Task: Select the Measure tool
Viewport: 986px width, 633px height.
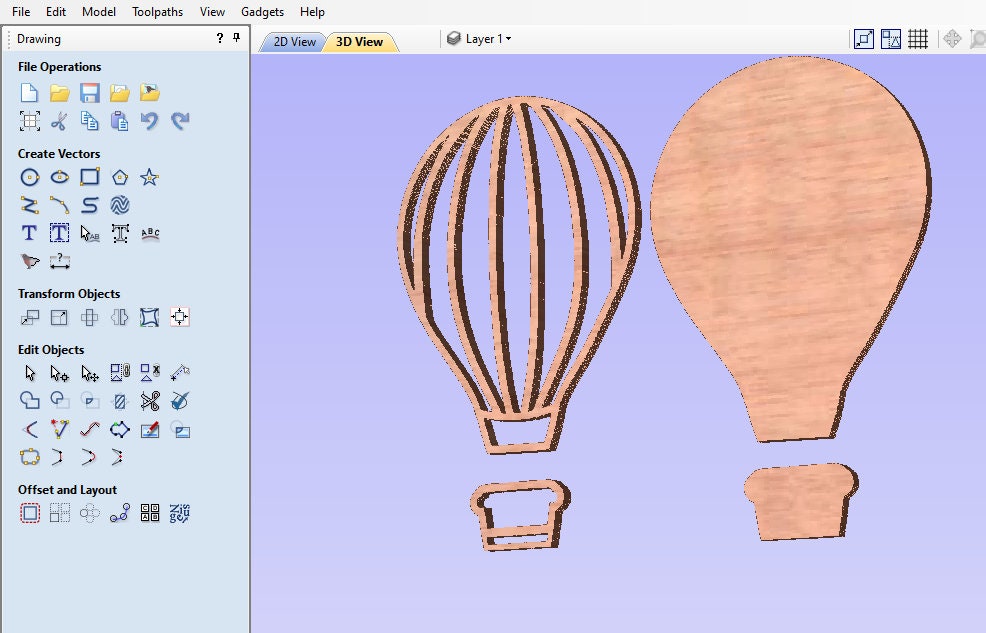Action: 59,261
